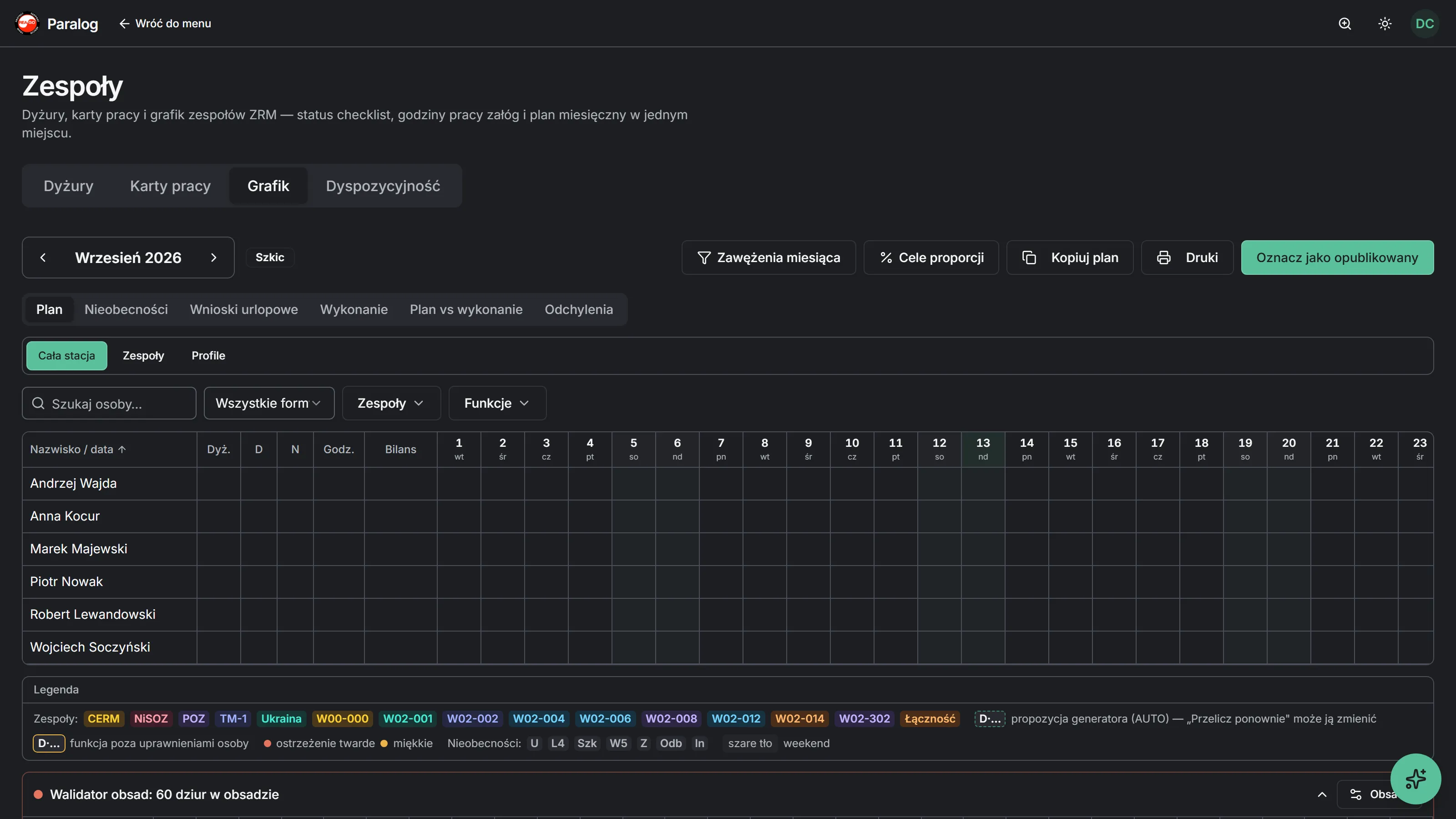1456x819 pixels.
Task: Toggle light theme with the sun icon
Action: pyautogui.click(x=1384, y=23)
